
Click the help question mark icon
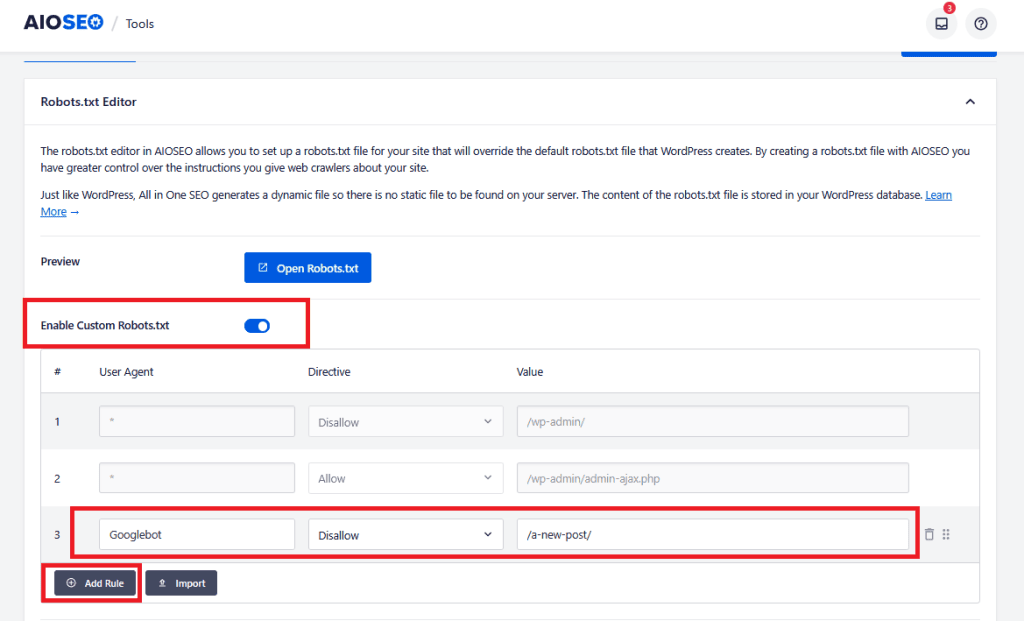980,23
